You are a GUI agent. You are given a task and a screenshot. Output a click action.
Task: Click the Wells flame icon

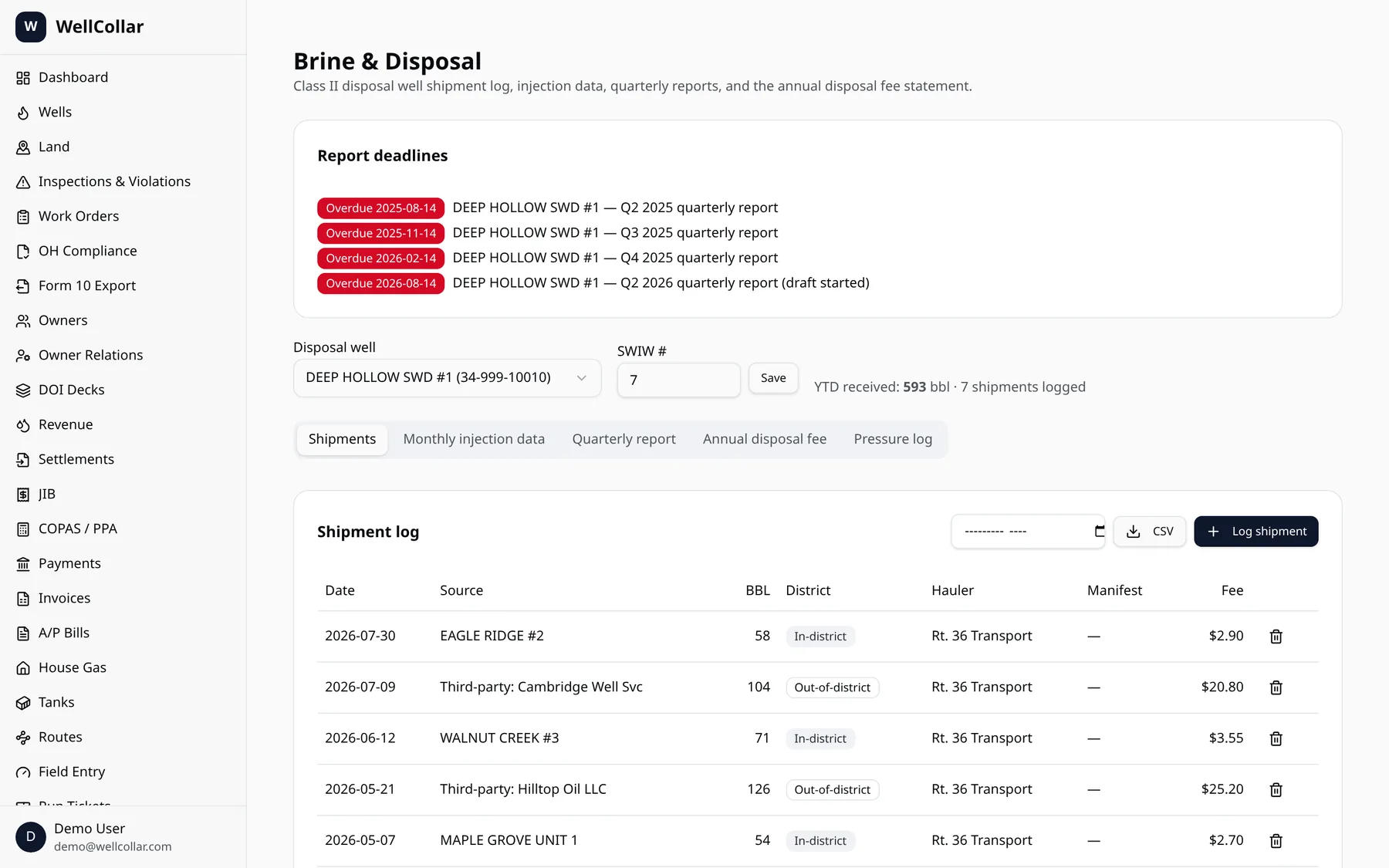coord(23,113)
